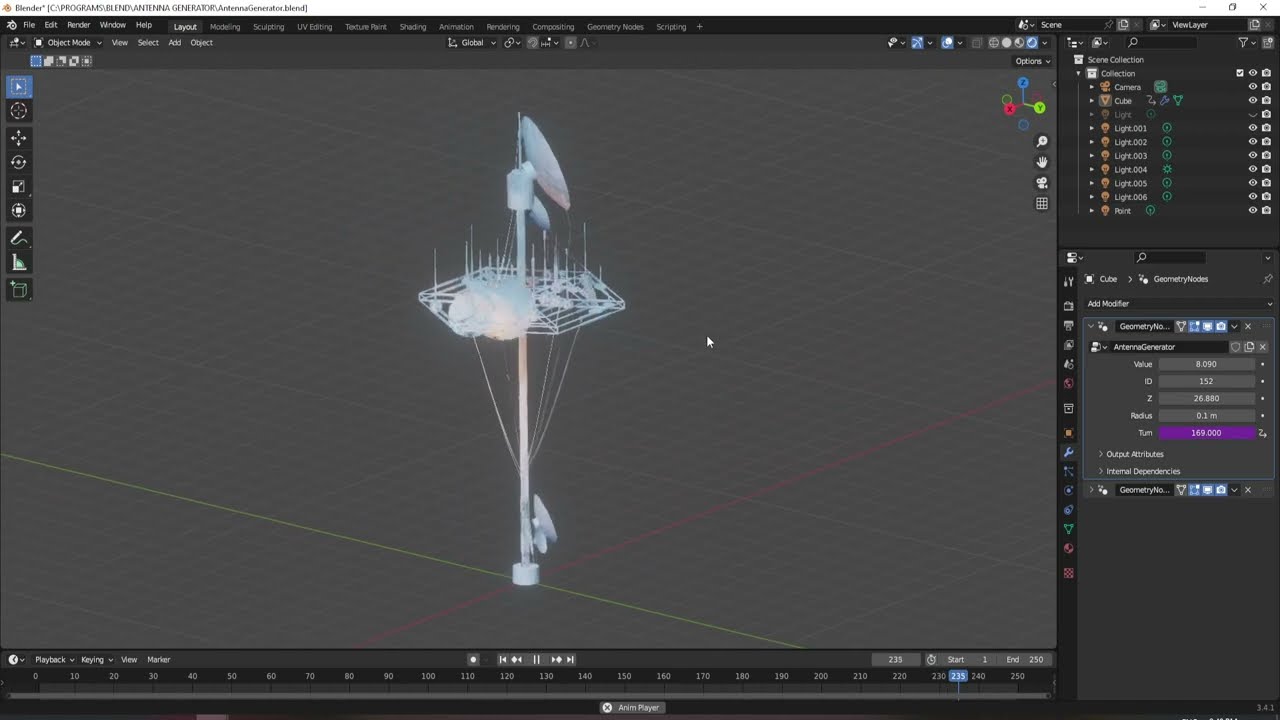Click the Z axis on the navigation gizmo
Image resolution: width=1280 pixels, height=720 pixels.
pos(1022,83)
